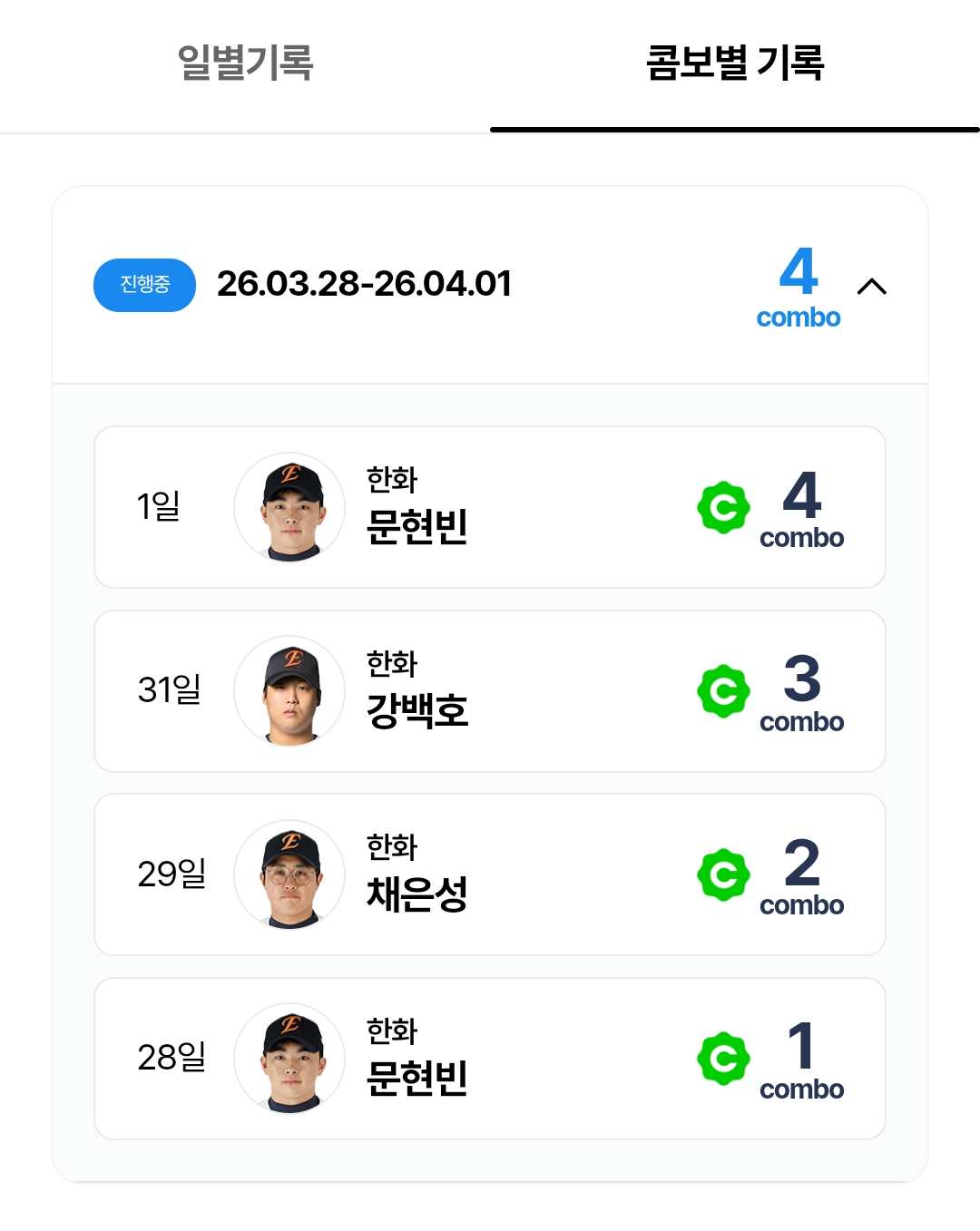The height and width of the screenshot is (1231, 980).
Task: Click the green badge beside 1 combo
Action: [x=723, y=1059]
